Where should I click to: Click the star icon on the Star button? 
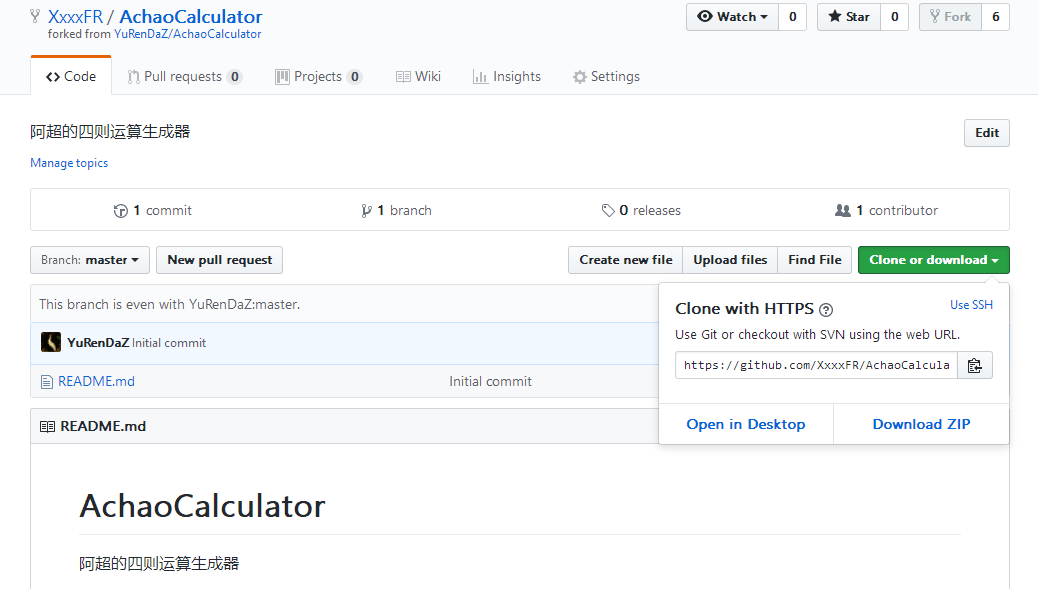coord(835,17)
